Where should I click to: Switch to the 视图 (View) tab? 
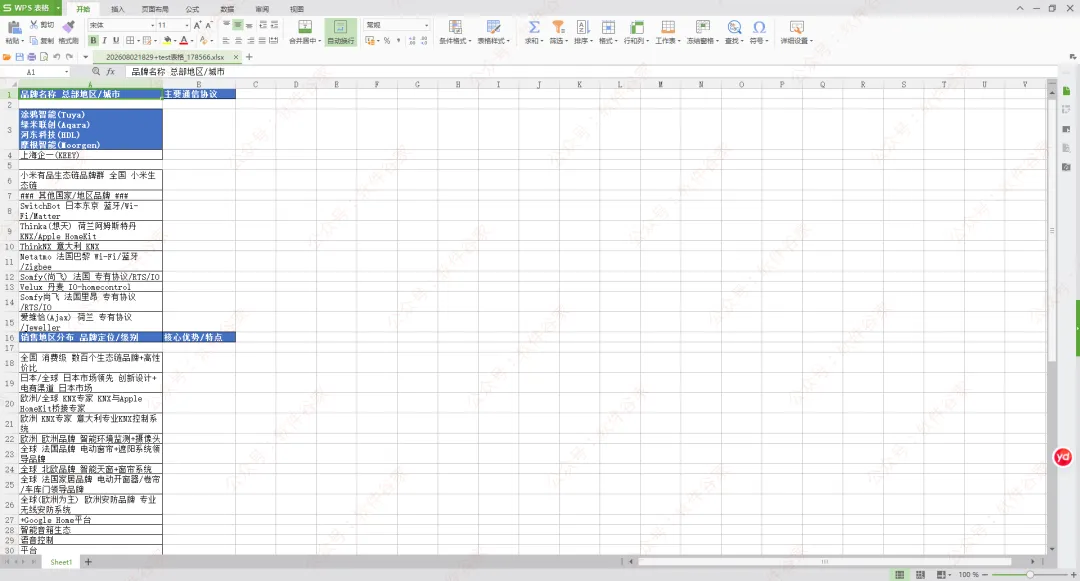point(297,9)
